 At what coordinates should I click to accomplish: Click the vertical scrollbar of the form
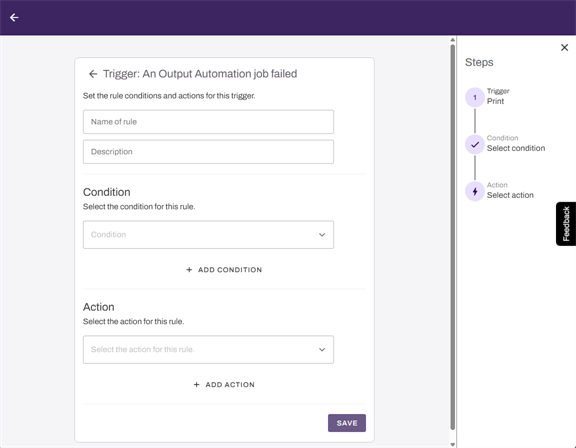tap(453, 237)
